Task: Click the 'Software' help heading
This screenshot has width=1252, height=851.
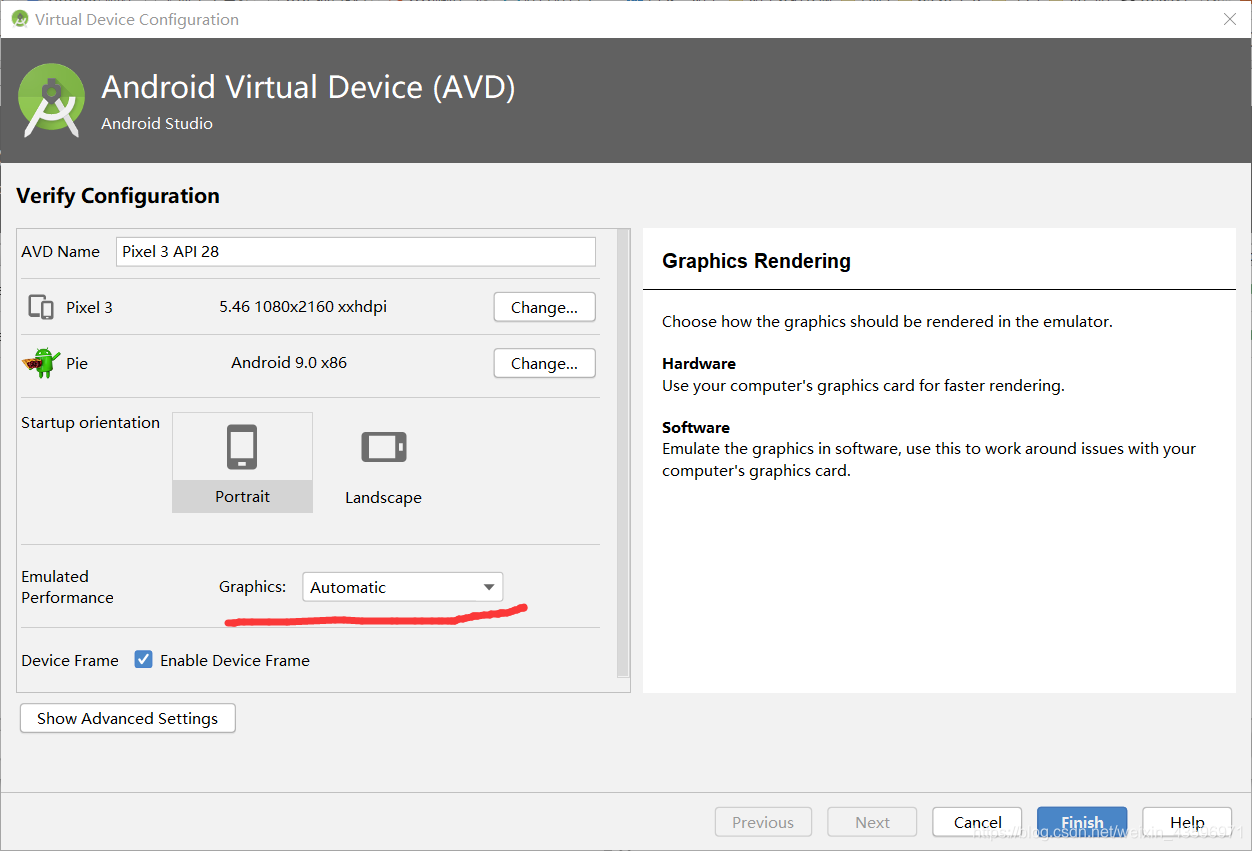Action: tap(696, 427)
